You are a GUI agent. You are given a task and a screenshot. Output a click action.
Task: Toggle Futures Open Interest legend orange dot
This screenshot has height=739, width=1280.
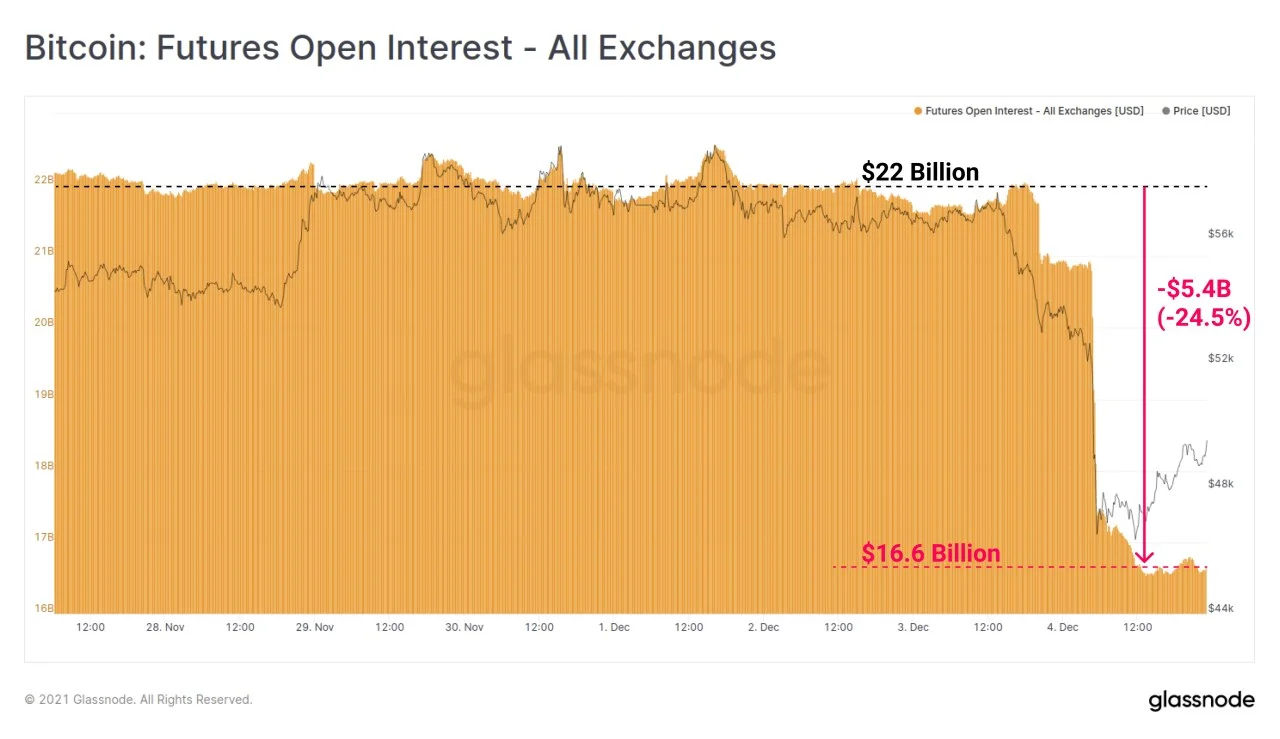[918, 111]
